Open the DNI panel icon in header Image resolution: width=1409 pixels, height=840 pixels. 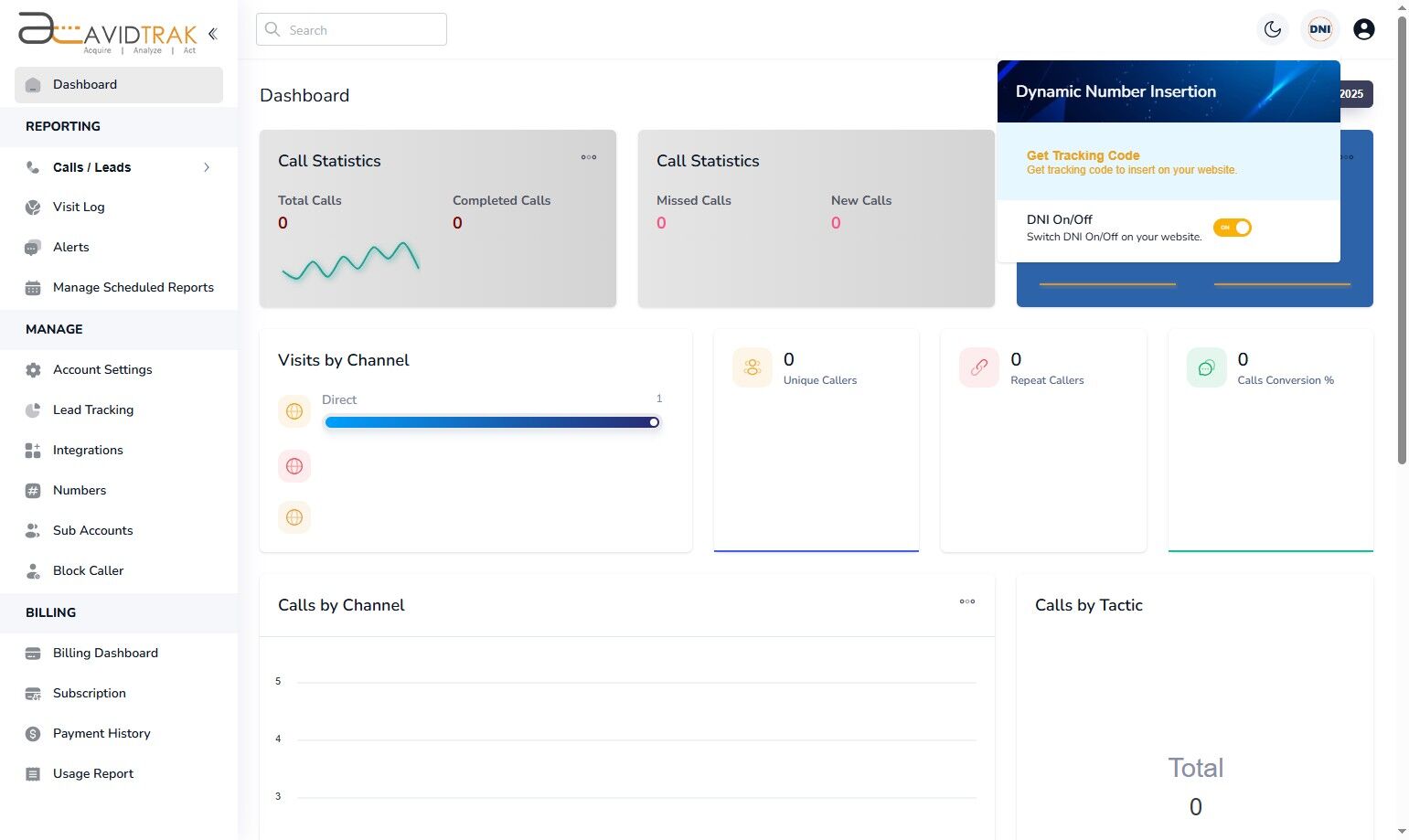tap(1319, 28)
